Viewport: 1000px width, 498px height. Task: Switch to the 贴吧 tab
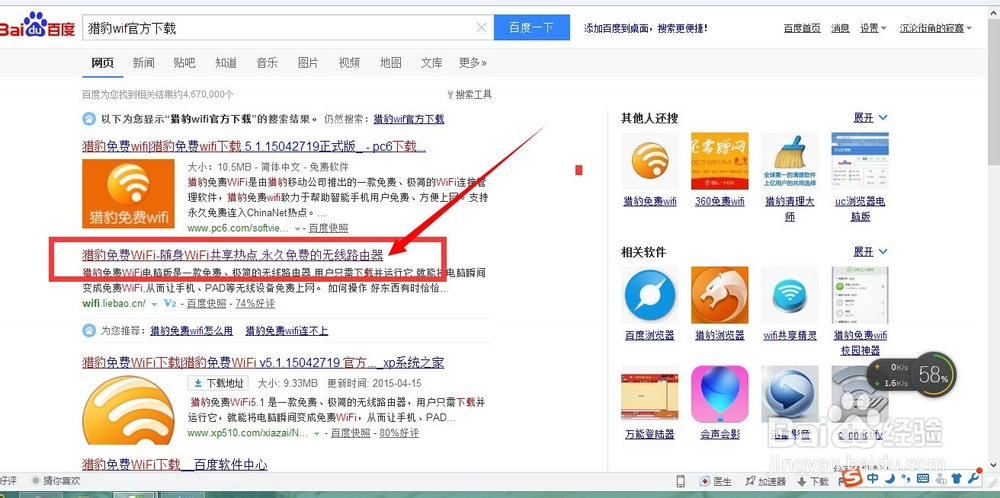click(184, 62)
